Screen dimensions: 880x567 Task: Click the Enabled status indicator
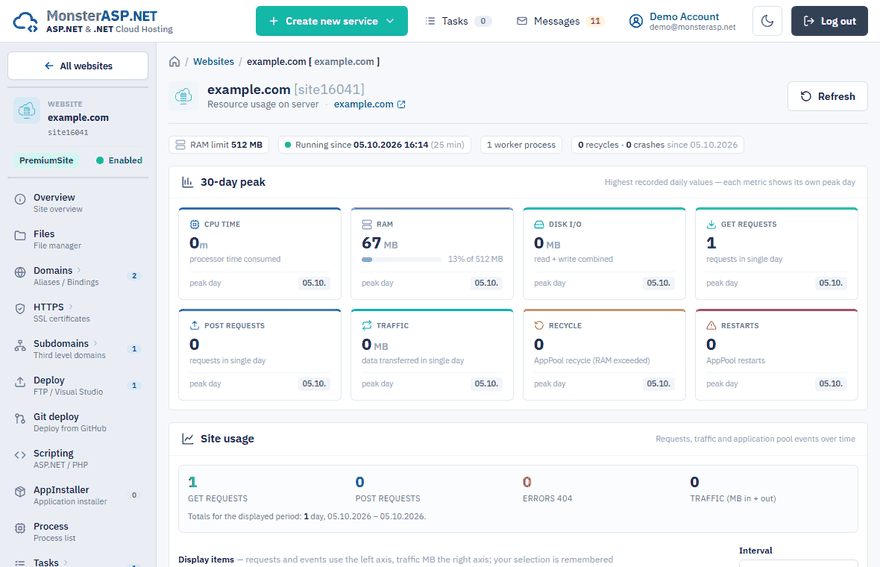[x=119, y=161]
